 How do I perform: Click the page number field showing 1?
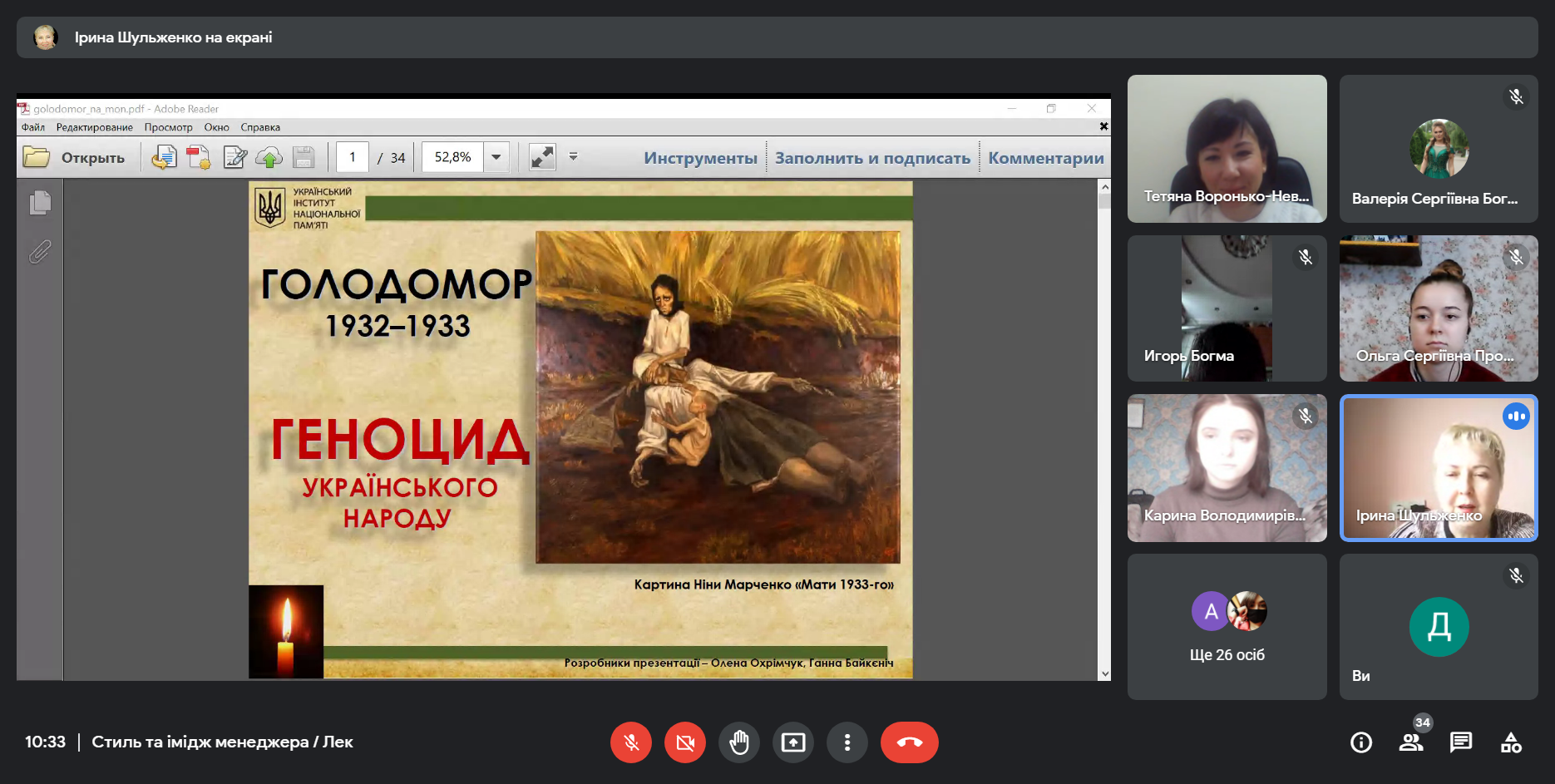coord(353,157)
